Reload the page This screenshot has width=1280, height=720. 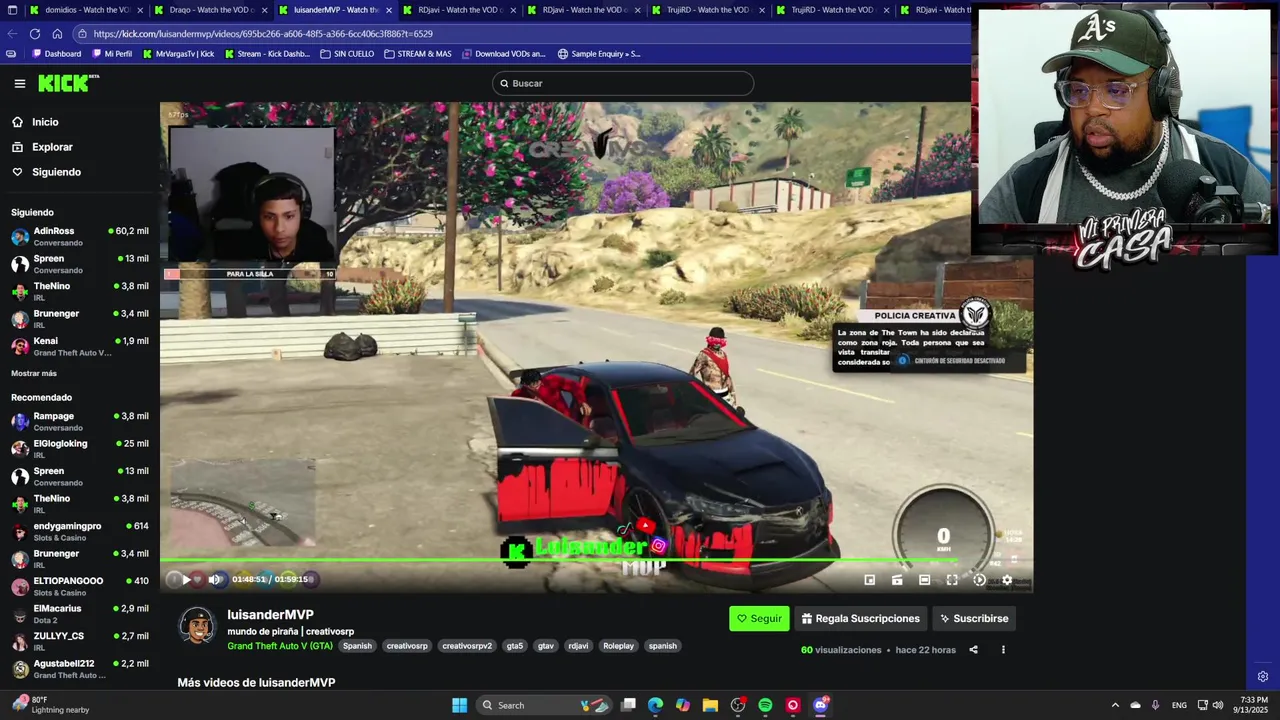click(x=34, y=34)
